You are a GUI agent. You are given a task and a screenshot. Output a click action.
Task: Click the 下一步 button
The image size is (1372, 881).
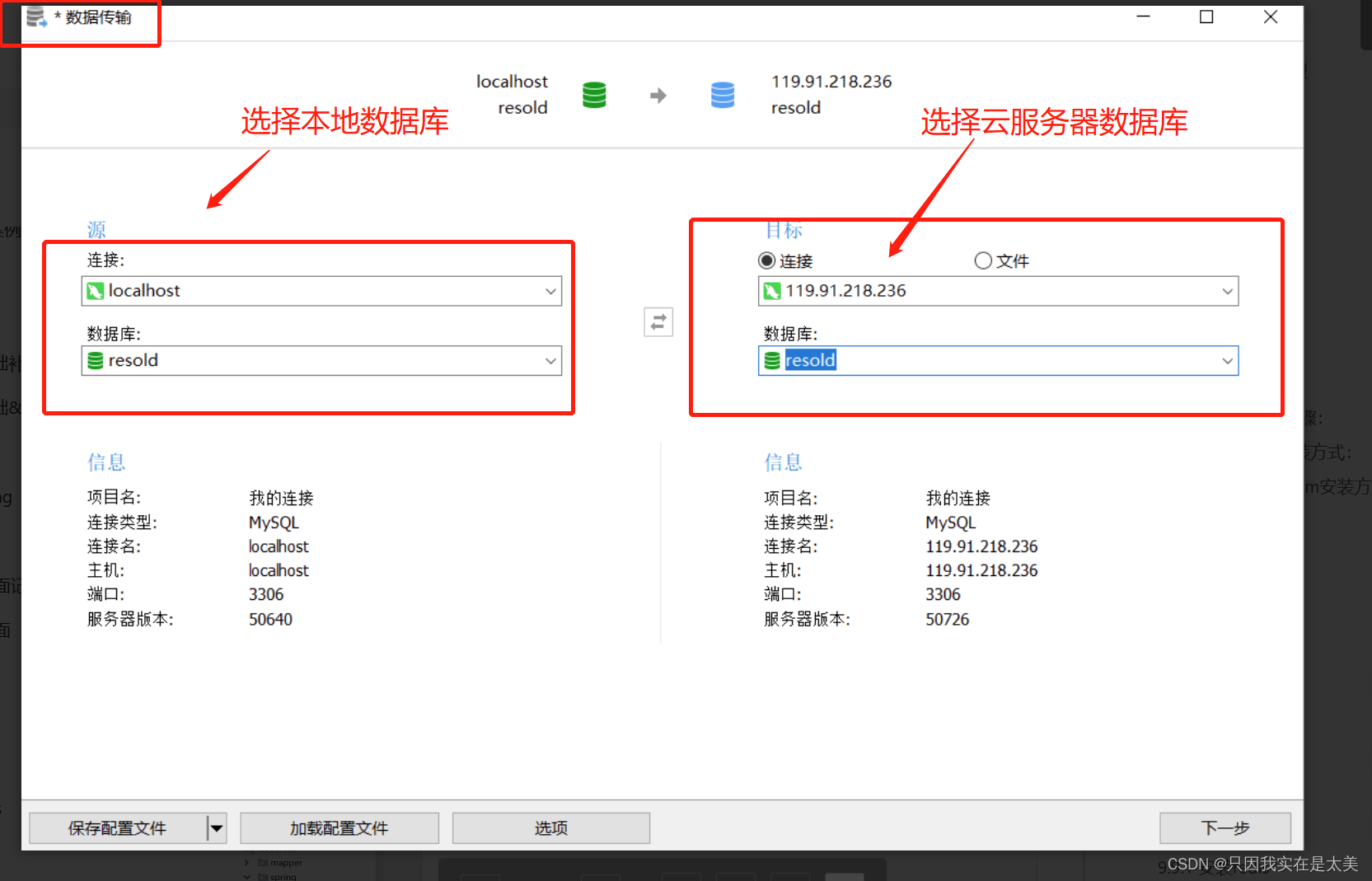(x=1225, y=828)
